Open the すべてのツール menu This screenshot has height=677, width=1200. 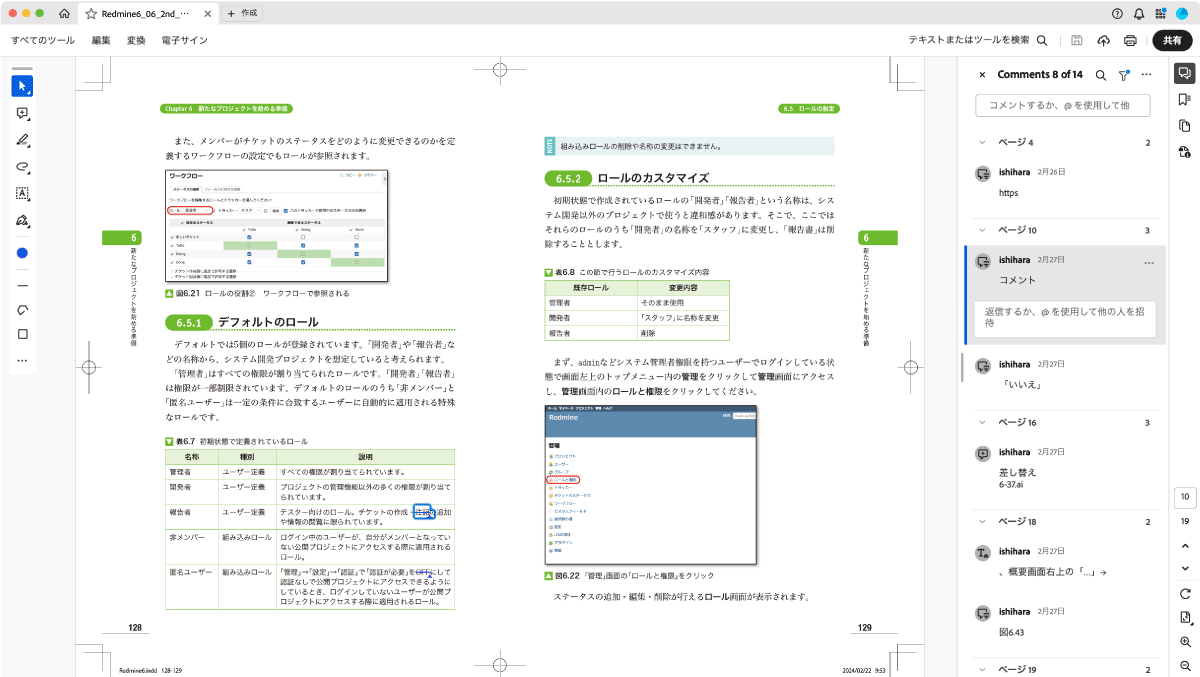(43, 40)
